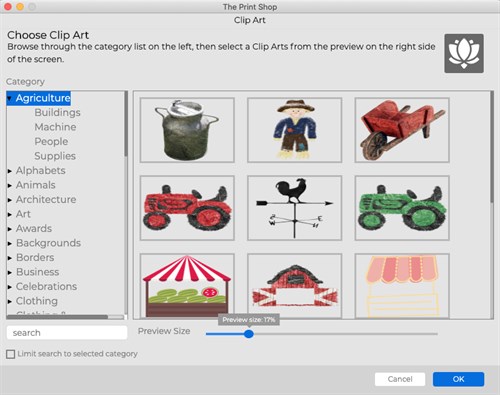This screenshot has height=395, width=500.
Task: Click the OK button
Action: (x=458, y=379)
